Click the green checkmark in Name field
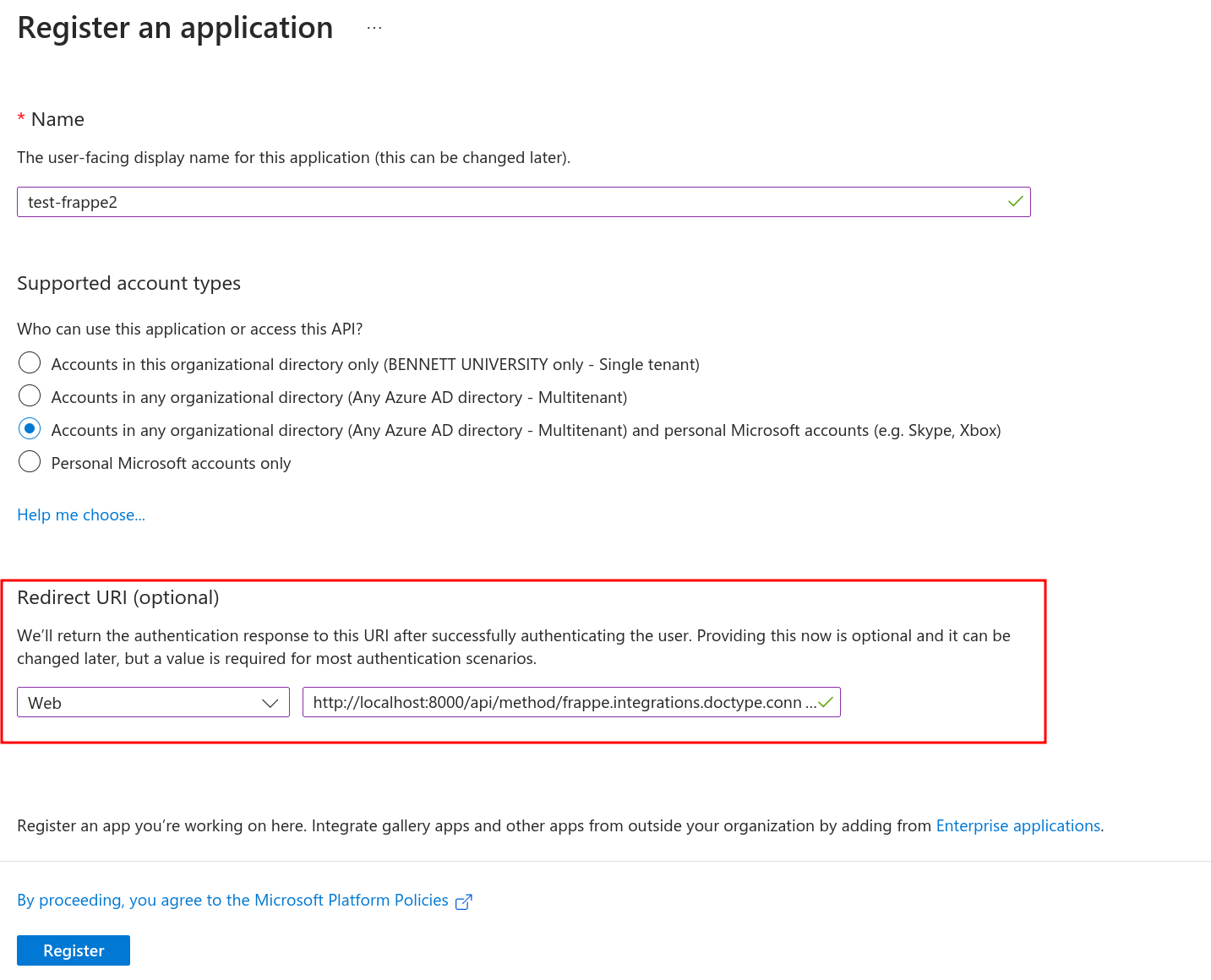This screenshot has height=980, width=1211. click(1015, 202)
